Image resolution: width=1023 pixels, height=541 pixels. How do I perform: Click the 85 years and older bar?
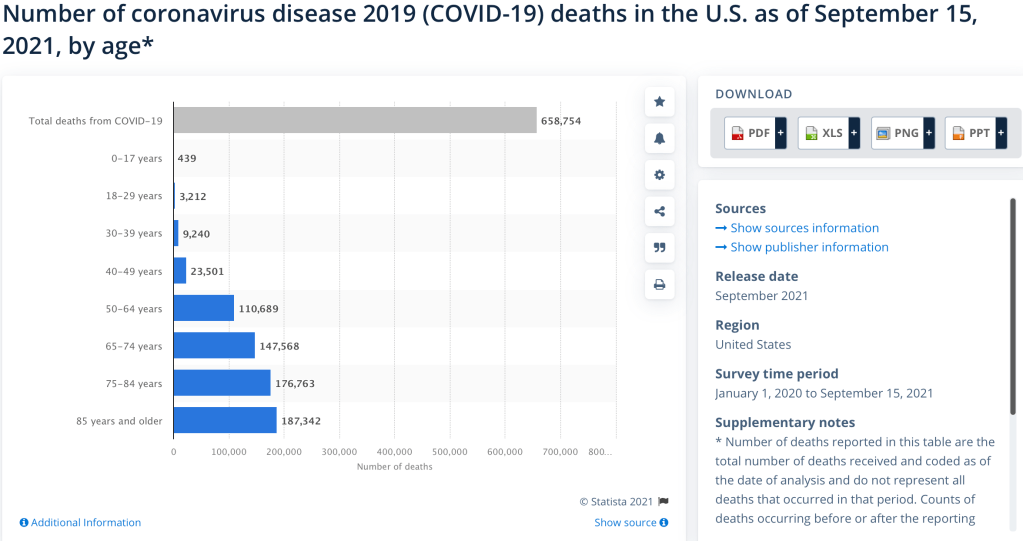[x=225, y=420]
